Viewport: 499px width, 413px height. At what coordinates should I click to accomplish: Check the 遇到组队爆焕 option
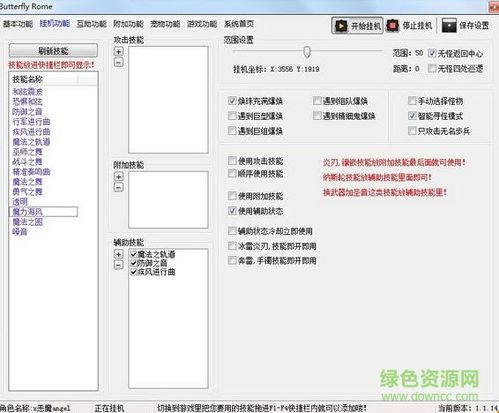[317, 101]
